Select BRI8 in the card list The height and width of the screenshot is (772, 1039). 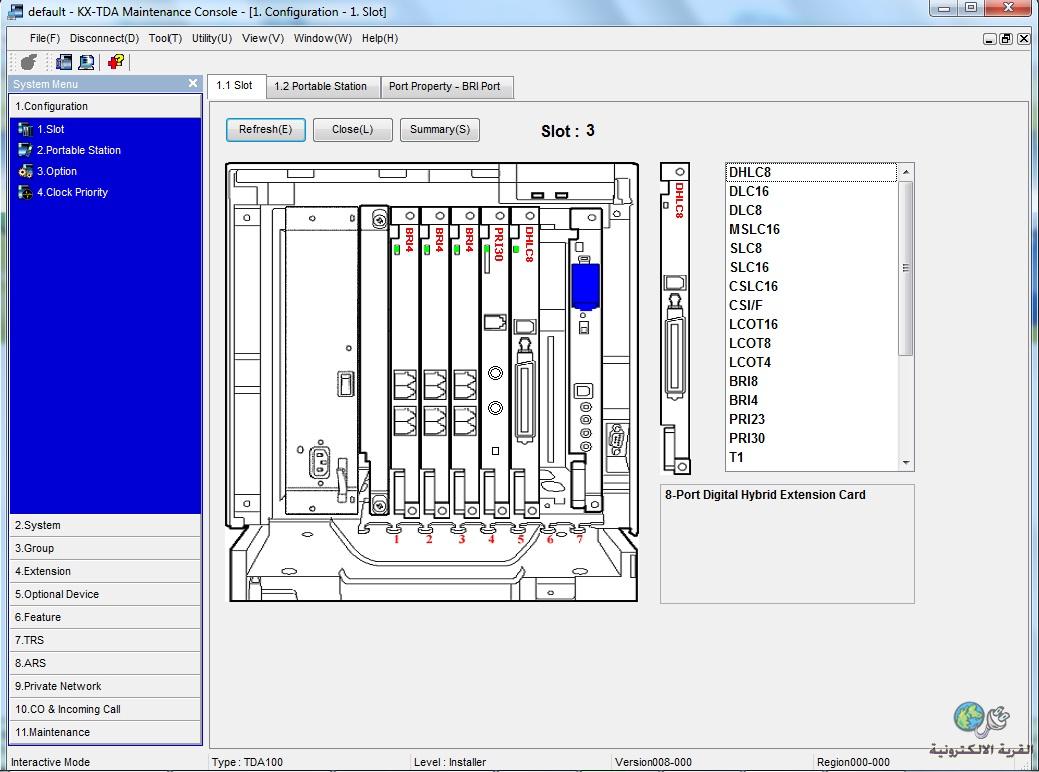(x=811, y=382)
